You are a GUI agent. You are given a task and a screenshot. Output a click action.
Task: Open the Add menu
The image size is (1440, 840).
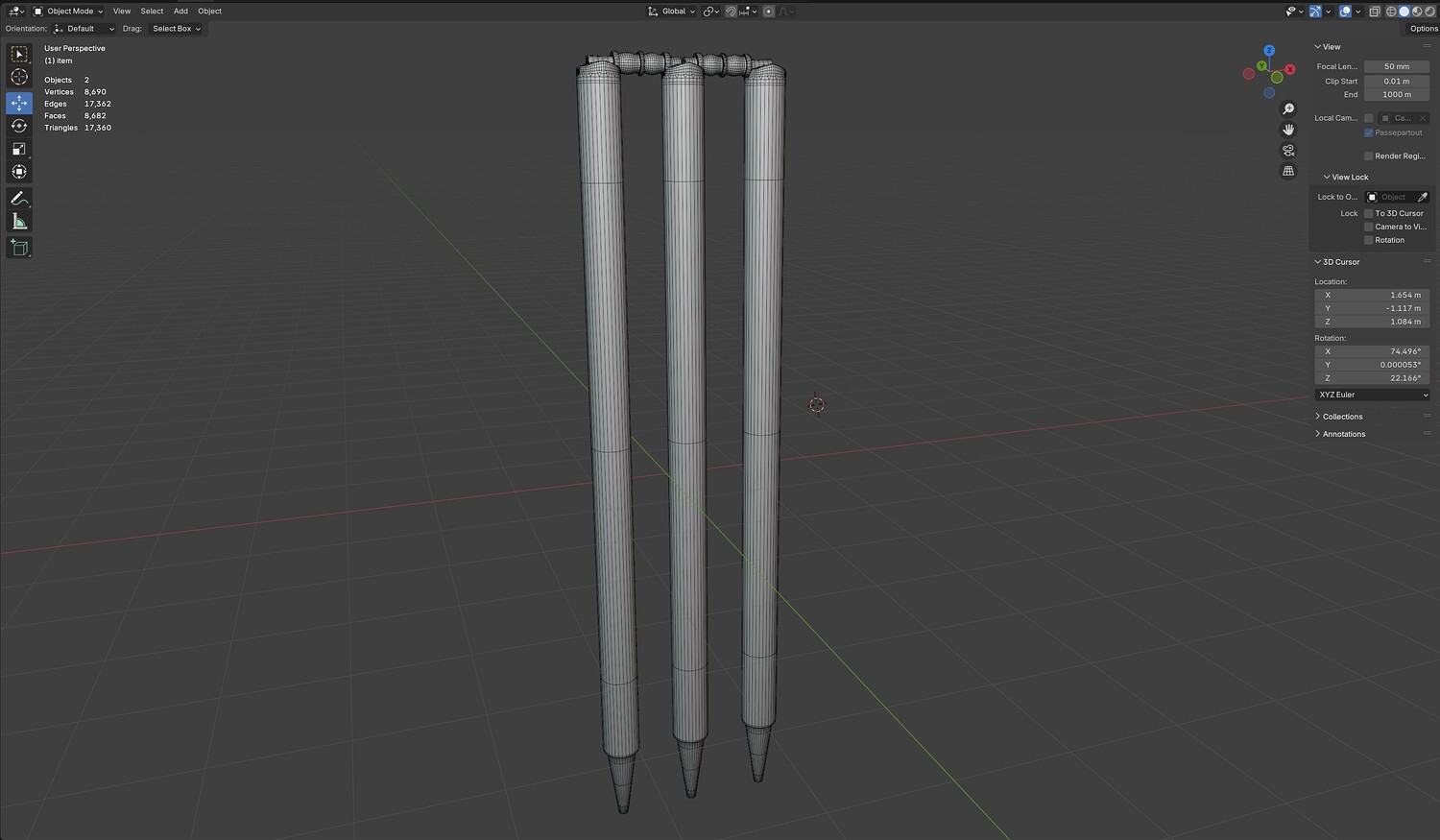[x=180, y=12]
